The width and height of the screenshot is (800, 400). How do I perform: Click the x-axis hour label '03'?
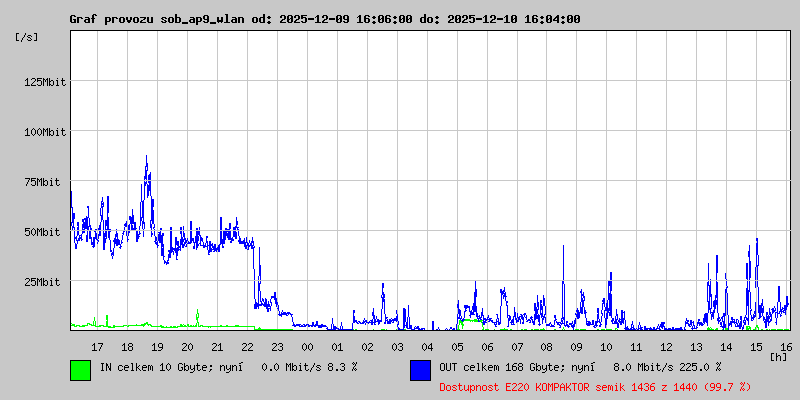pyautogui.click(x=397, y=347)
